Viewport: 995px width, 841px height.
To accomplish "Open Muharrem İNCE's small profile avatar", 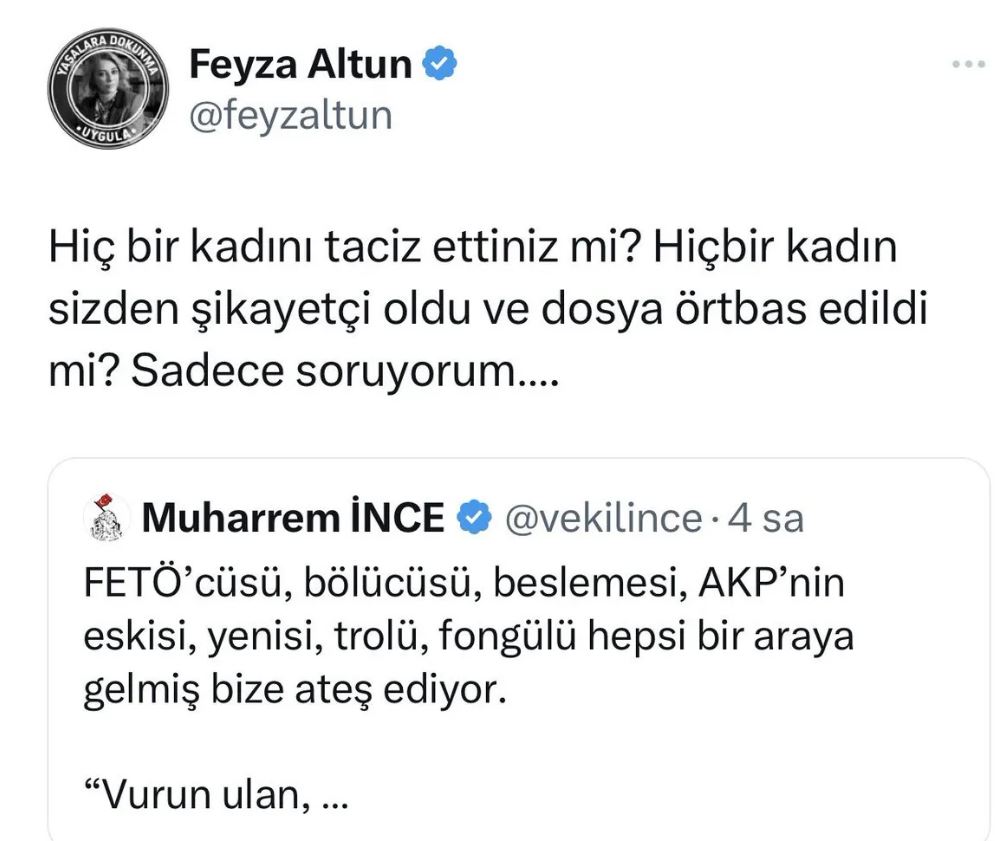I will [x=107, y=519].
